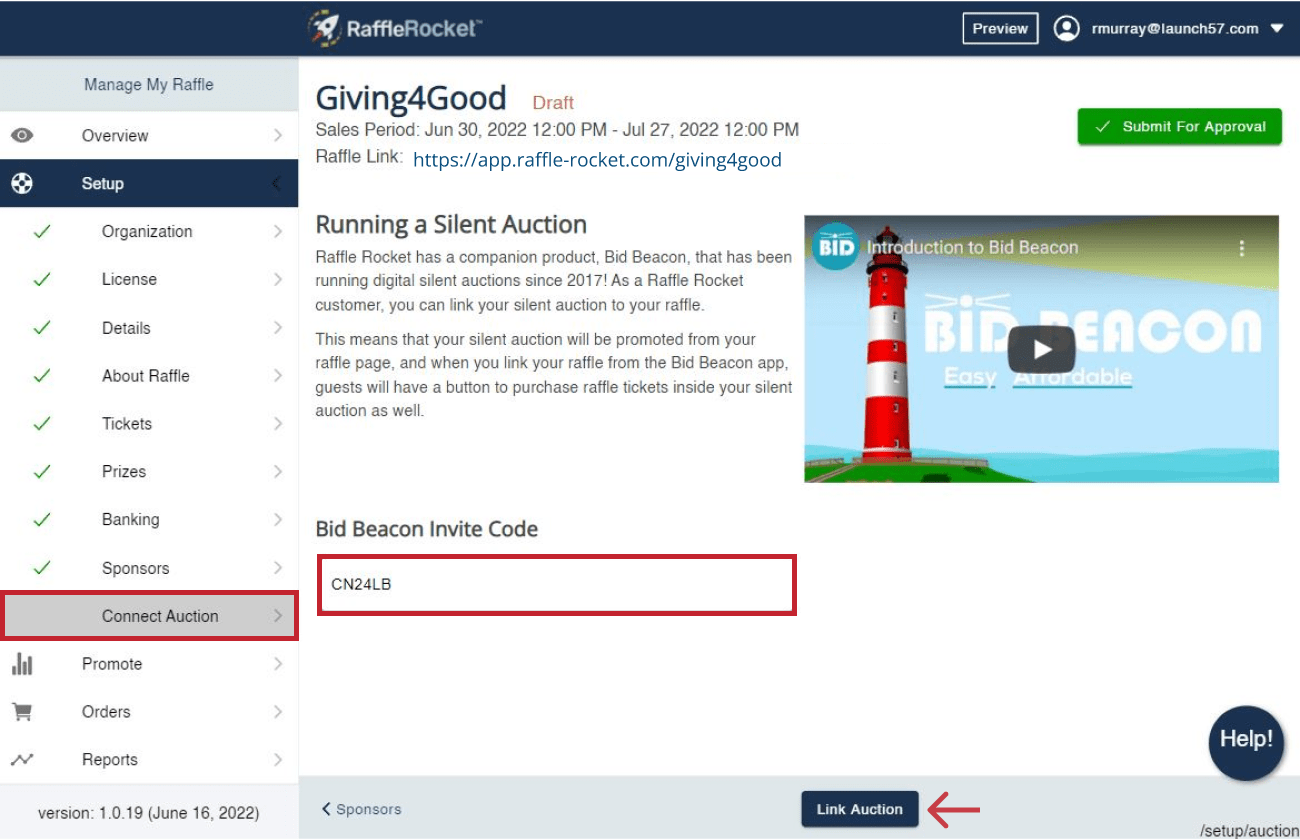Select the Setup menu section
Image resolution: width=1300 pixels, height=840 pixels.
click(x=149, y=184)
